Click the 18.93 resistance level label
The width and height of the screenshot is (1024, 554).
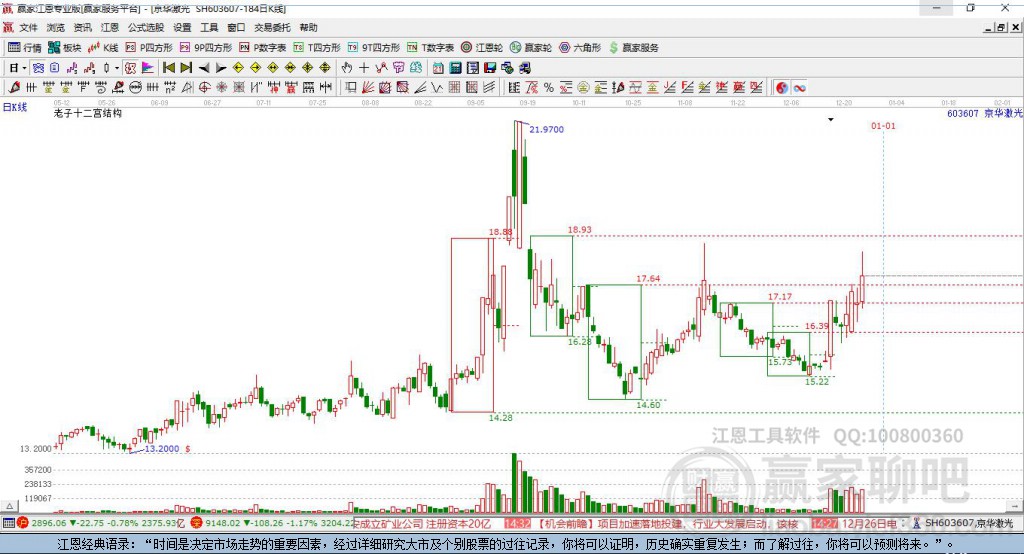coord(579,229)
